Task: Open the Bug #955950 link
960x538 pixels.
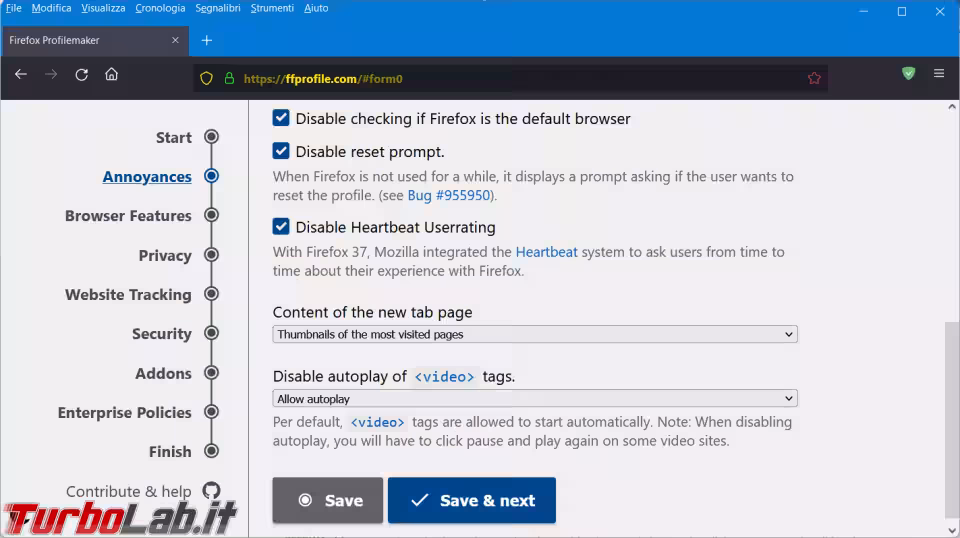Action: click(449, 195)
